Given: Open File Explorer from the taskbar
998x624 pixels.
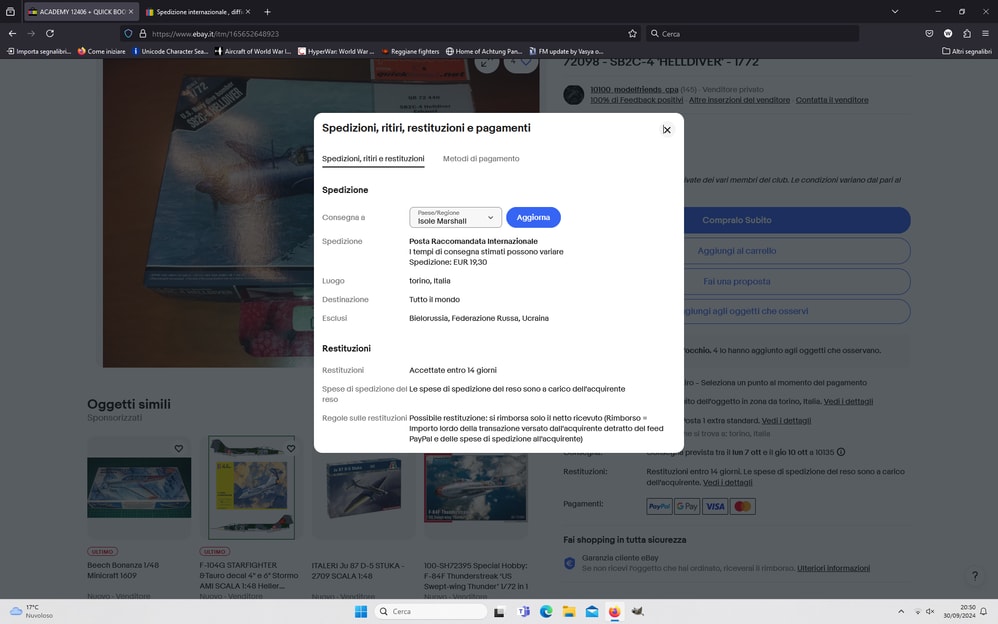Looking at the screenshot, I should coord(568,611).
